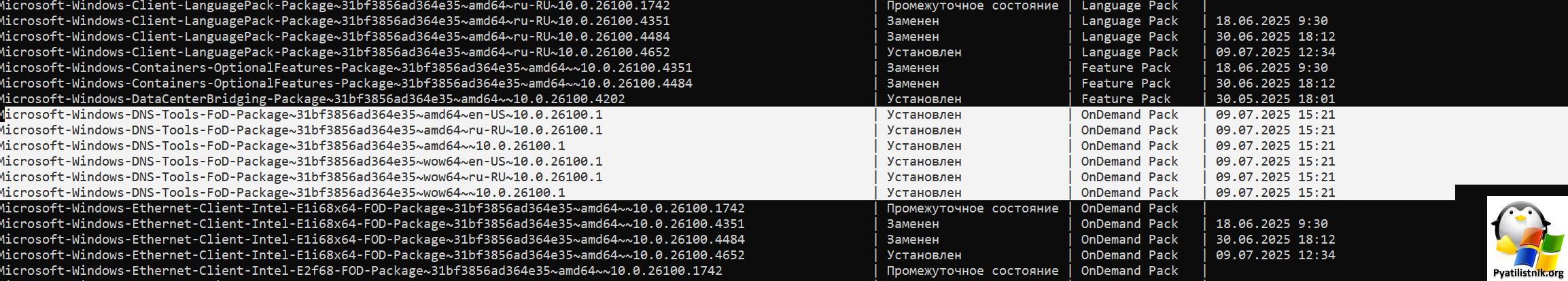Click the date 30.05.2025 18:01
Image resolution: width=1568 pixels, height=281 pixels.
[x=1275, y=99]
